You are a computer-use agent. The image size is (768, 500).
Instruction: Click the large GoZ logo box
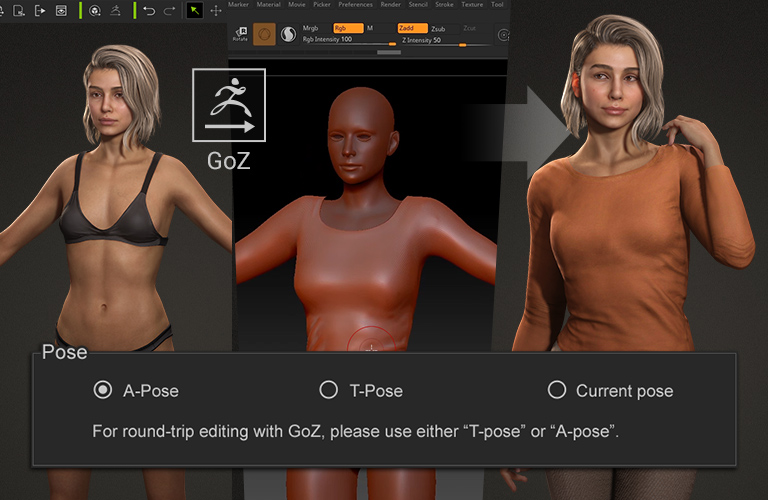click(x=229, y=105)
